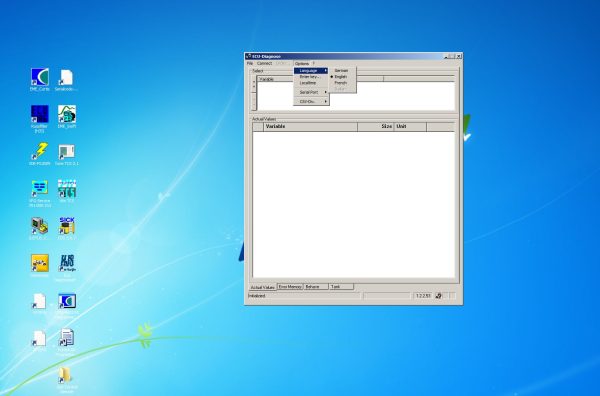Screen dimensions: 600x396
Task: Click the ECU-Diagnose title bar icon
Action: [x=249, y=56]
